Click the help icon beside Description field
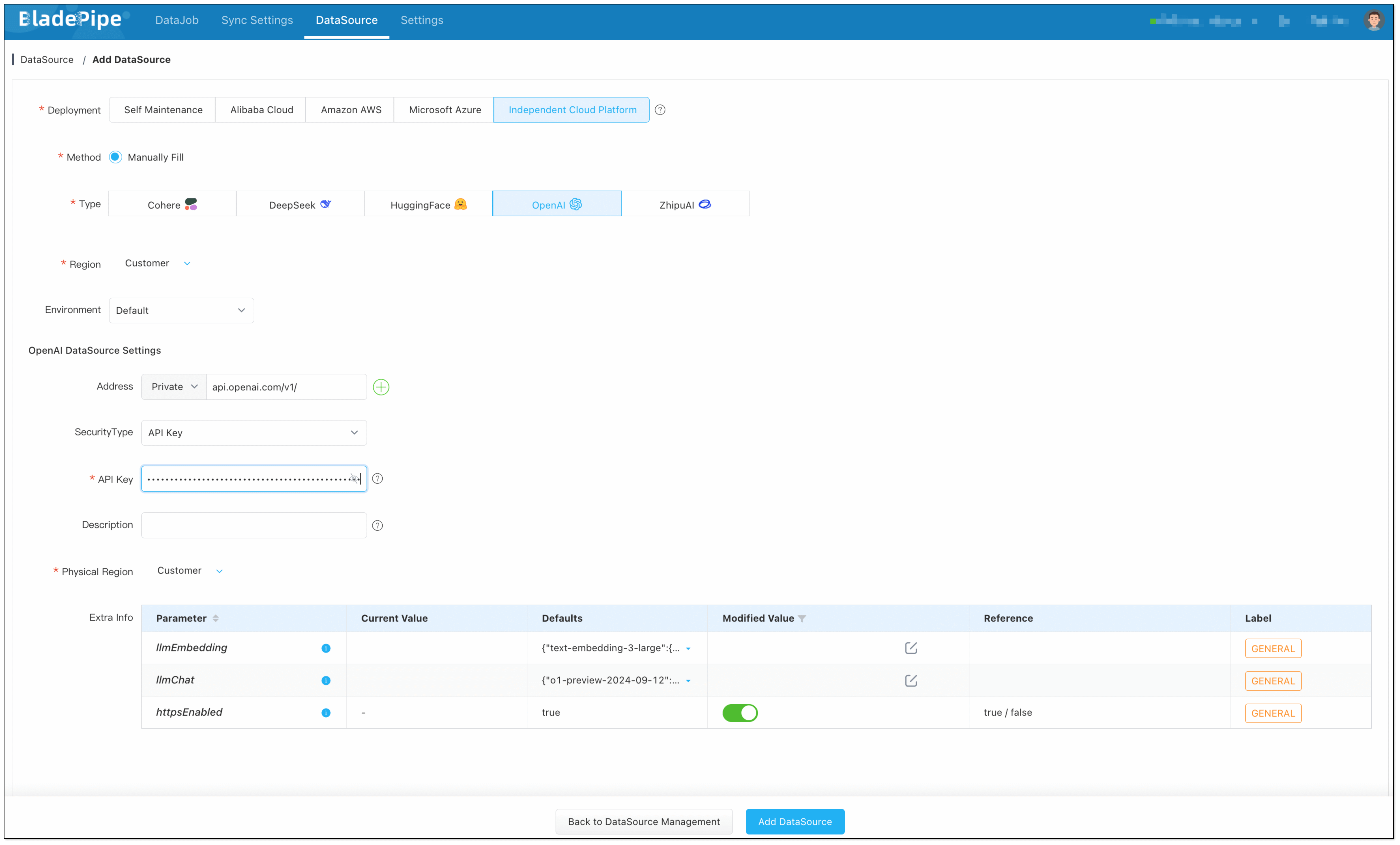Image resolution: width=1400 pixels, height=845 pixels. coord(377,525)
